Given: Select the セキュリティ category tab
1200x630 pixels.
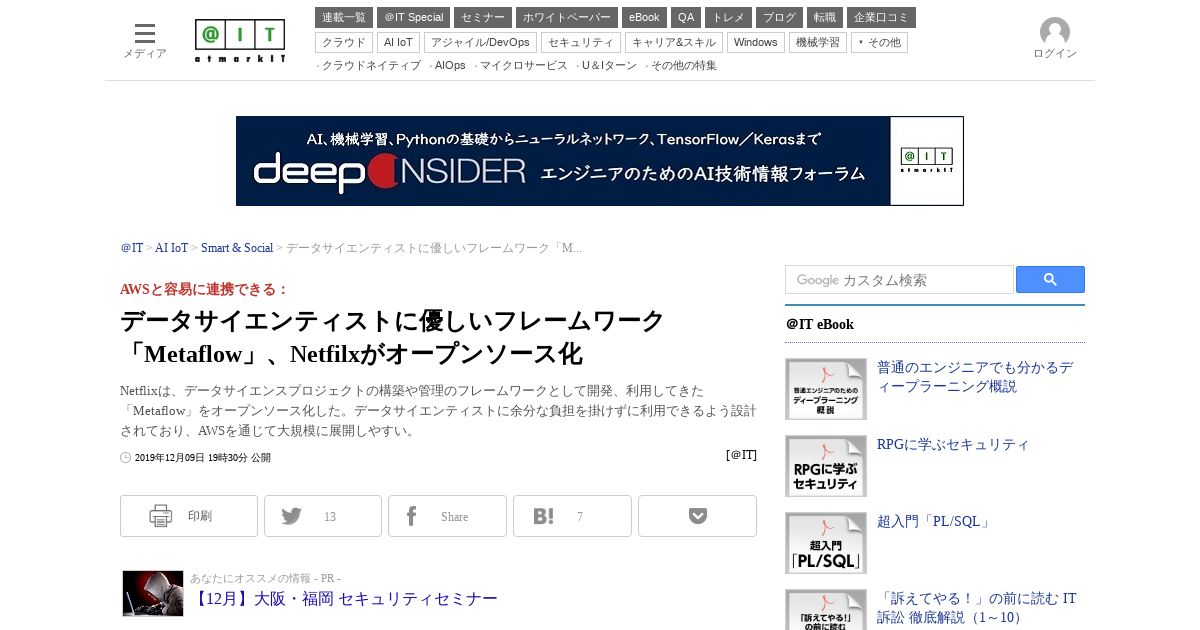Looking at the screenshot, I should coord(581,42).
